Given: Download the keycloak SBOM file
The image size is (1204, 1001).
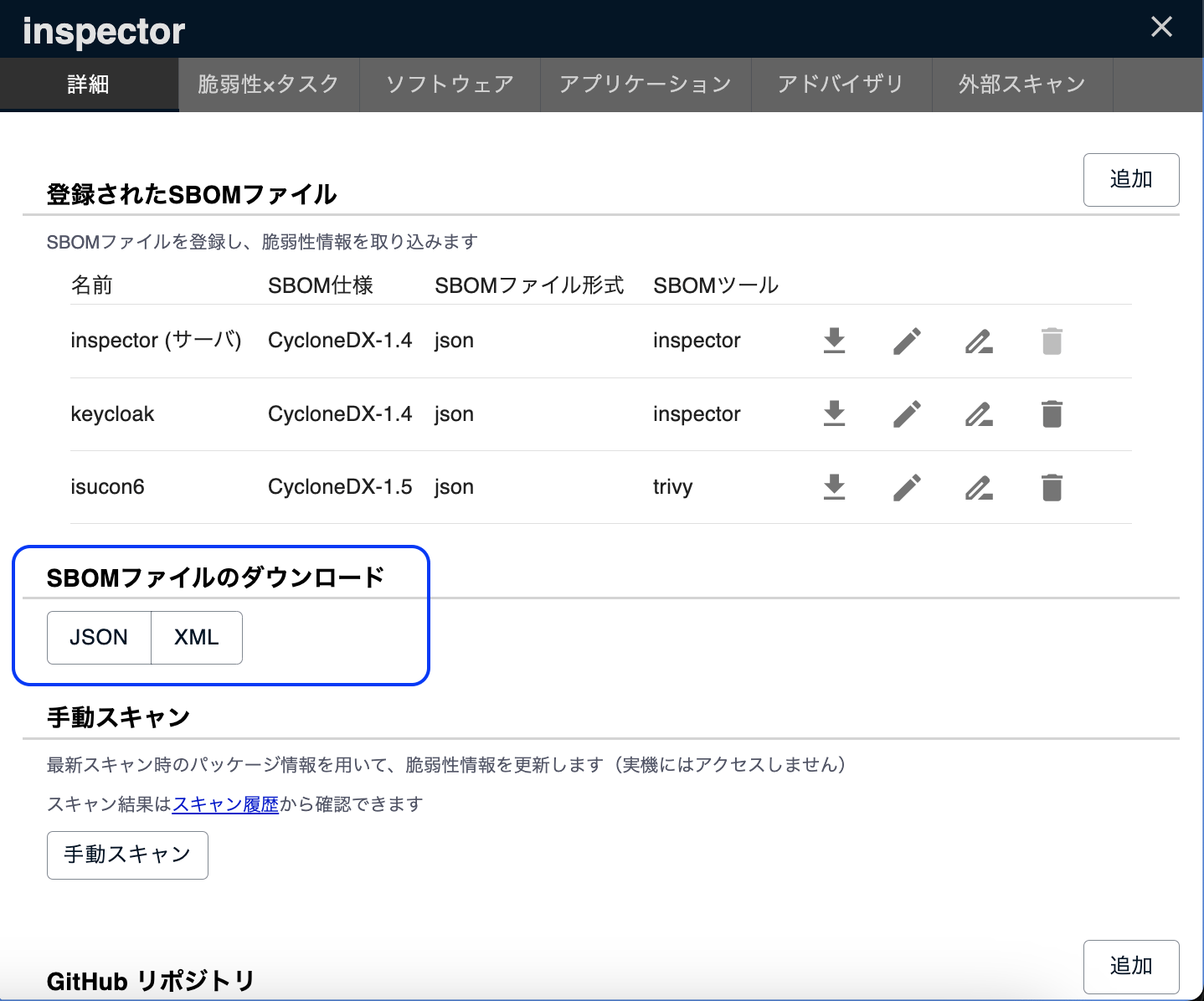Looking at the screenshot, I should [834, 413].
